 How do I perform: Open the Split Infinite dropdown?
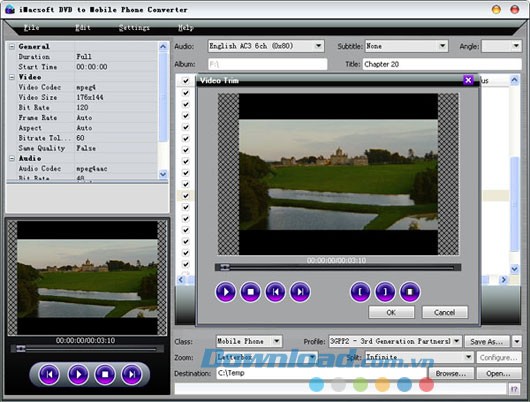[468, 357]
